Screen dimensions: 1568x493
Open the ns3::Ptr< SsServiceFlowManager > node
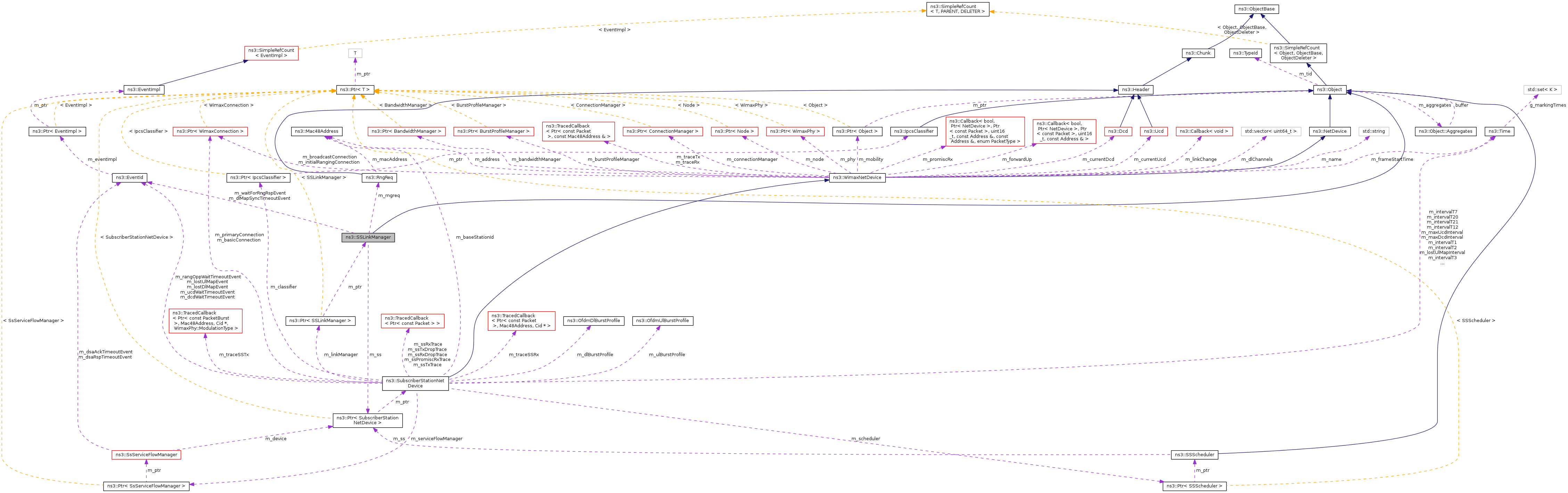click(x=146, y=486)
